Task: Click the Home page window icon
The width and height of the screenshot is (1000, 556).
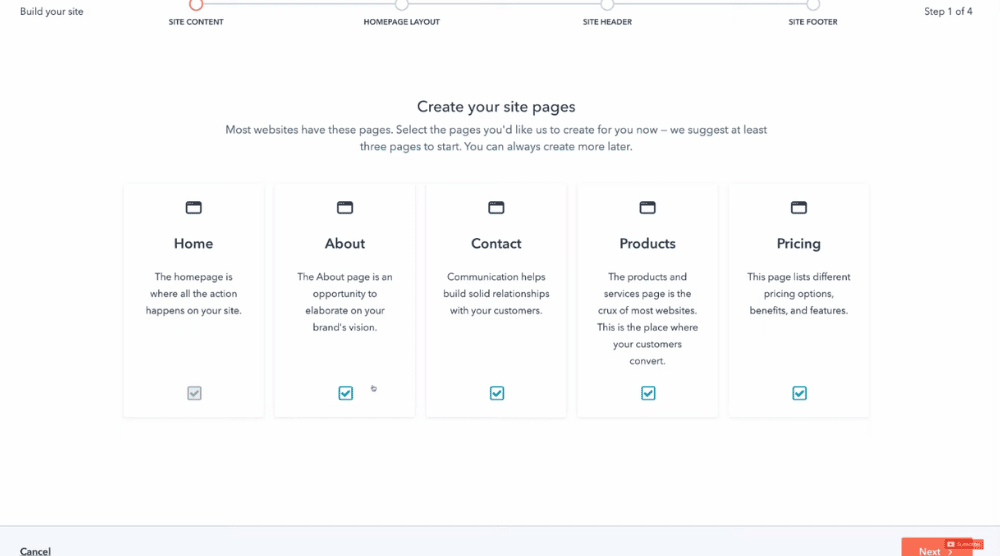Action: pos(193,207)
